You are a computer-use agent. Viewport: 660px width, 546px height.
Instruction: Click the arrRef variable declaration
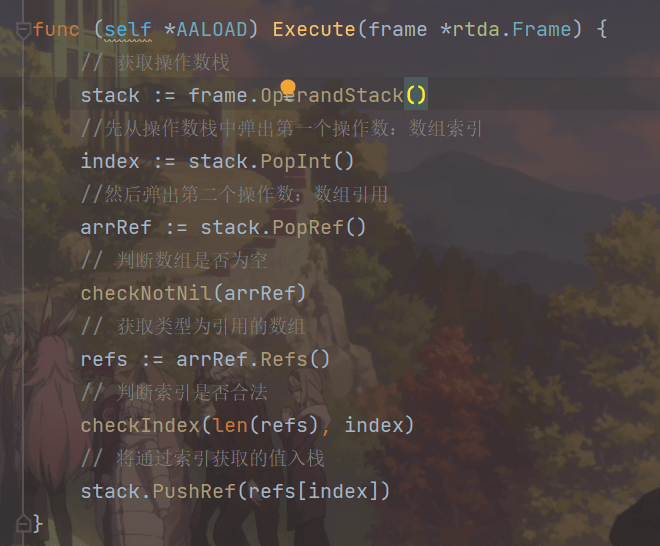[x=116, y=228]
